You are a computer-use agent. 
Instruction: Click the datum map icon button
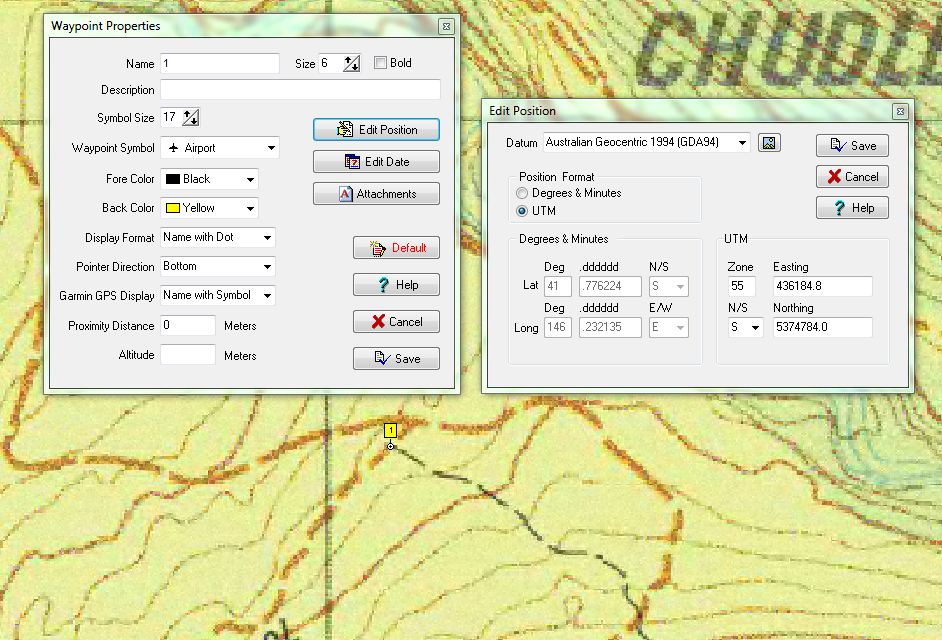pyautogui.click(x=769, y=143)
